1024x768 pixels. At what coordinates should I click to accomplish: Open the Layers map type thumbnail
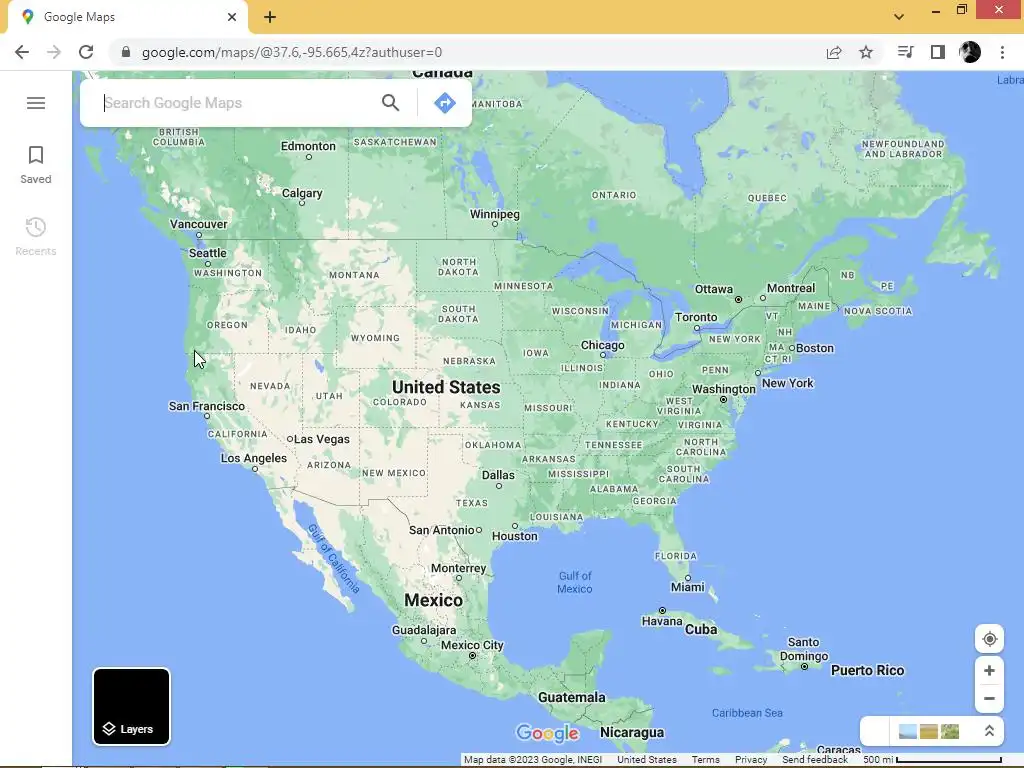131,707
